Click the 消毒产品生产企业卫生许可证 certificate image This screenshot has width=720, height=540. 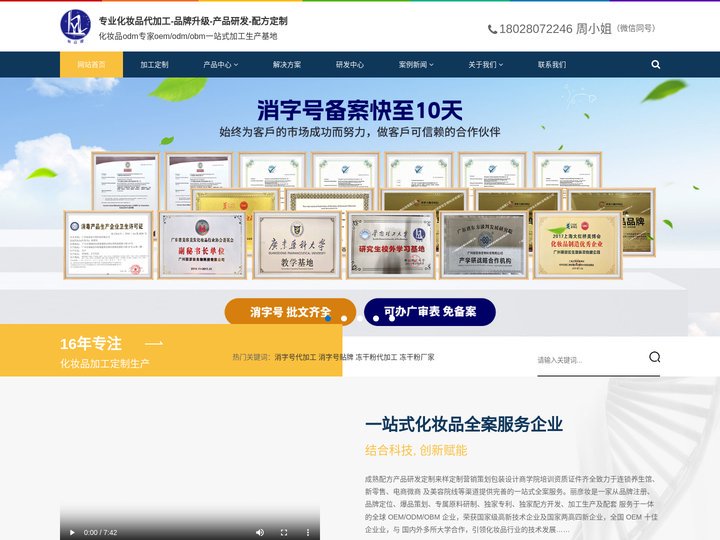[x=108, y=245]
